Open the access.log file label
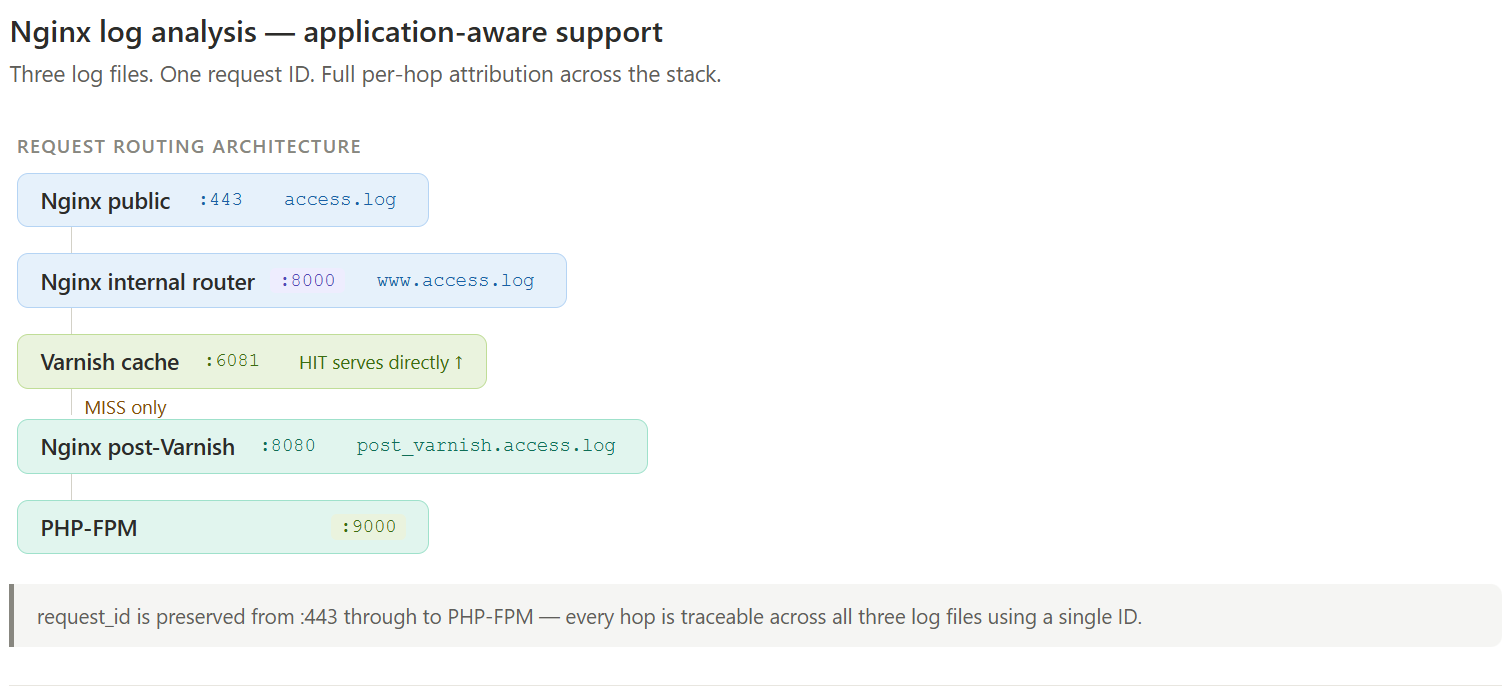This screenshot has height=692, width=1507. [x=340, y=200]
